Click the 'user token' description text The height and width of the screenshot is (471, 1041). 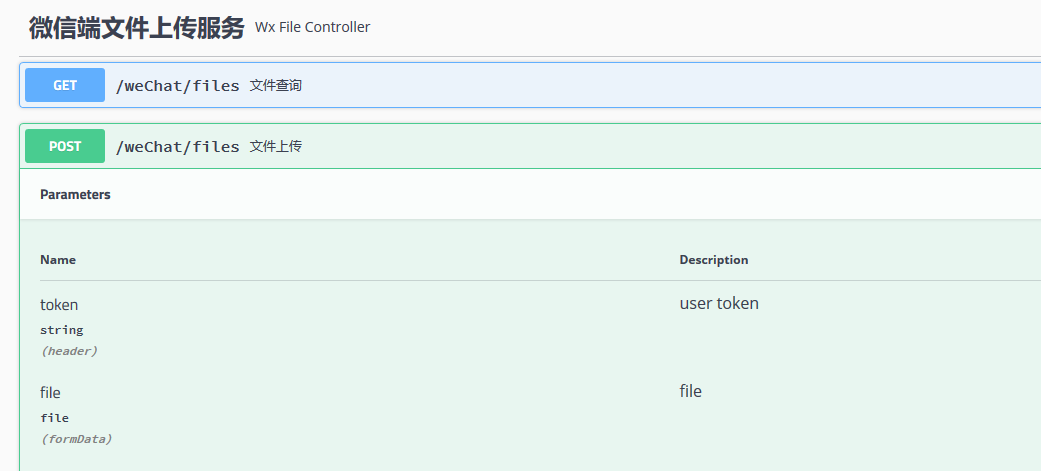point(719,304)
